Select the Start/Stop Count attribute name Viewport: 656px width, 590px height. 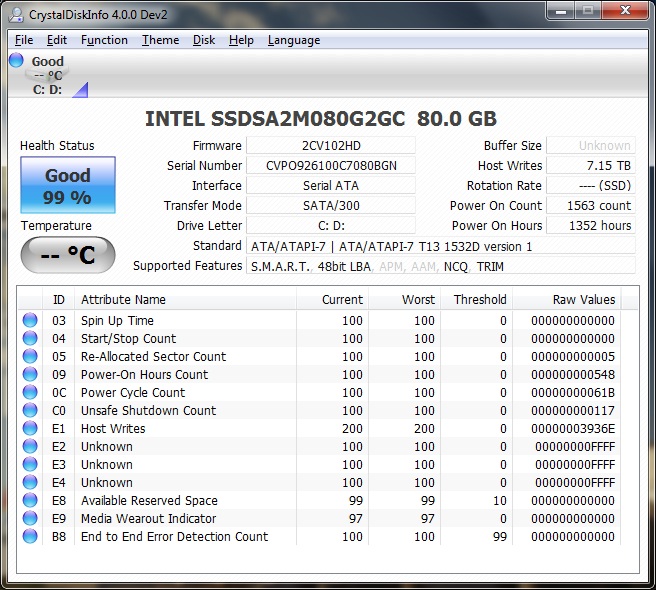point(128,339)
